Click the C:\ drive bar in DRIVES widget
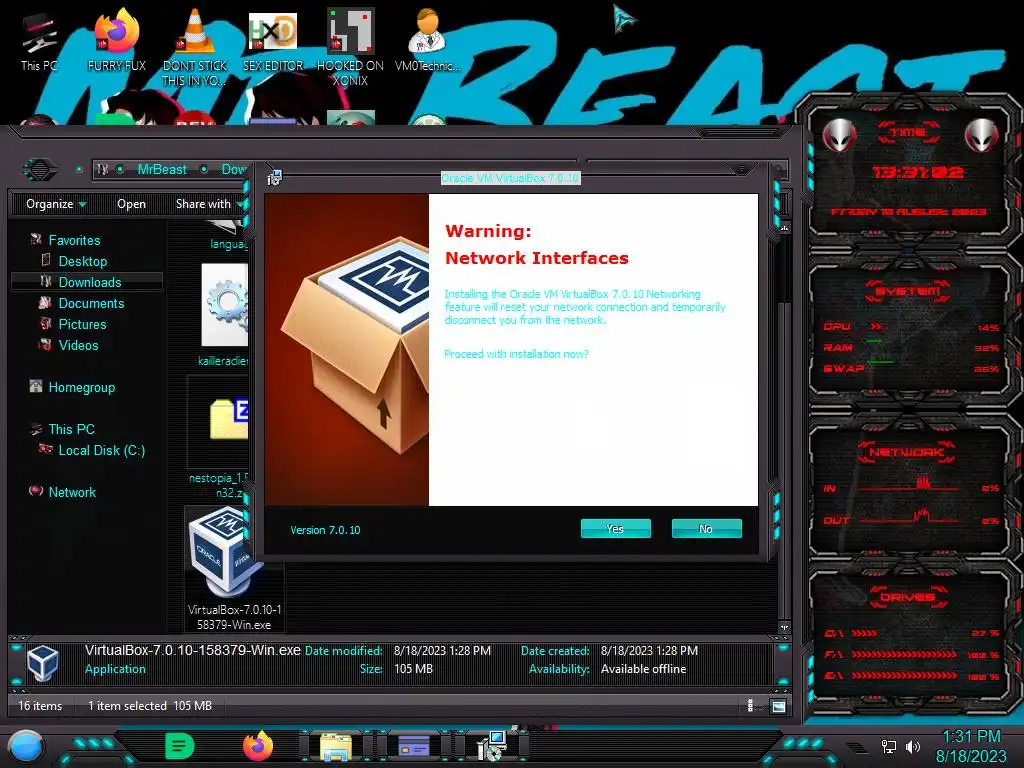Image resolution: width=1024 pixels, height=768 pixels. click(911, 633)
